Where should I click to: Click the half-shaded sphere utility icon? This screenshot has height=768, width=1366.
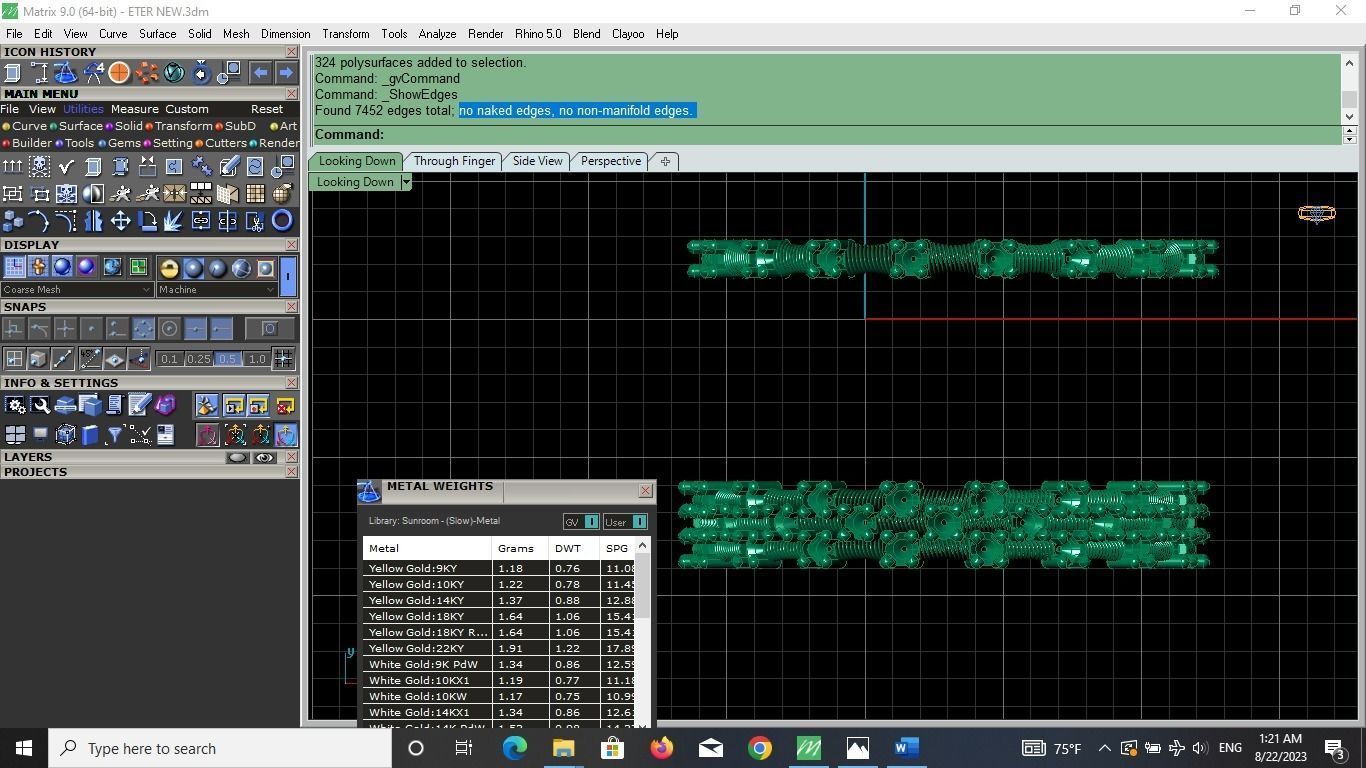point(94,193)
